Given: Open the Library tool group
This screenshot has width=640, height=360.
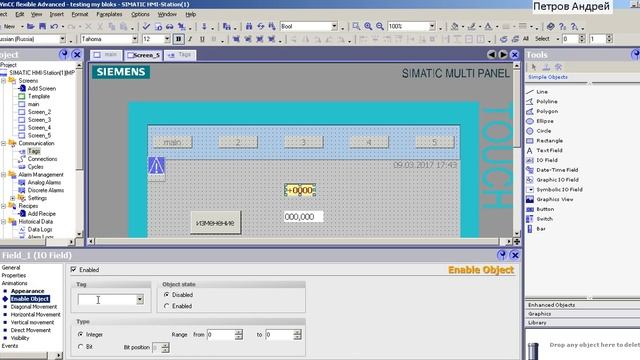Looking at the screenshot, I should [537, 322].
